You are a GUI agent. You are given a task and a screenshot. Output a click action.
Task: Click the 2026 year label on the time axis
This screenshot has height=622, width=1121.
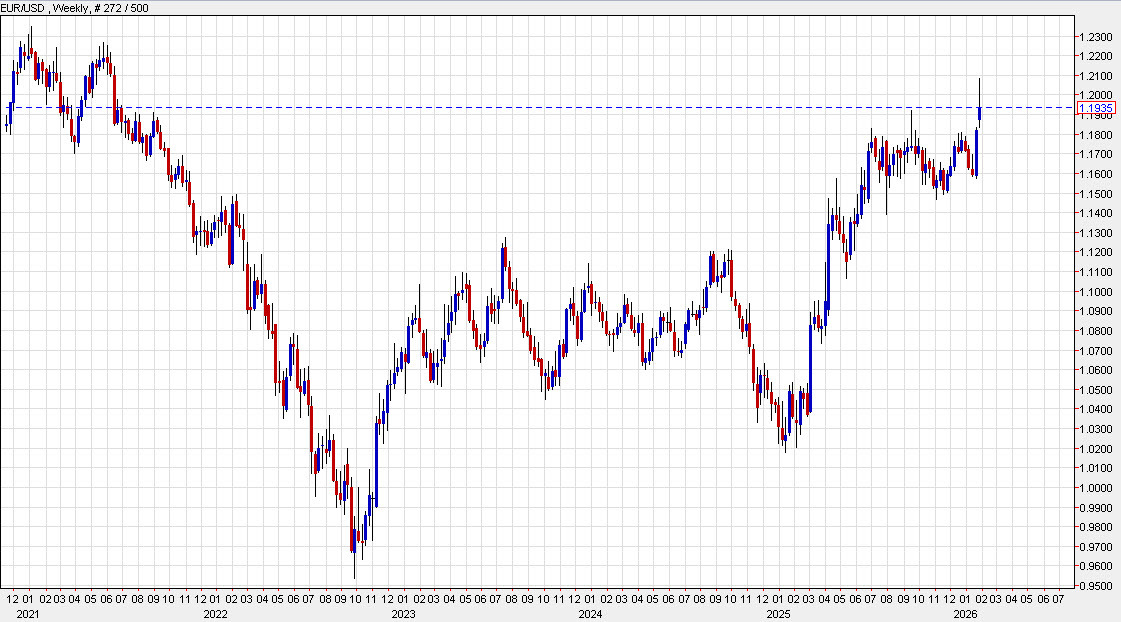[x=966, y=613]
